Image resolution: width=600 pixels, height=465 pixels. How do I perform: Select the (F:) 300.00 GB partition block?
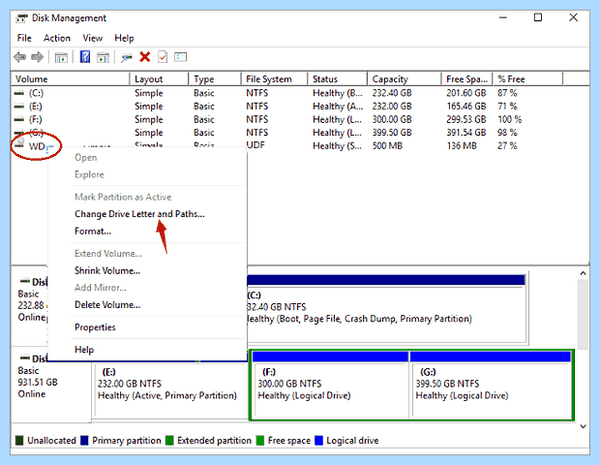(x=329, y=385)
